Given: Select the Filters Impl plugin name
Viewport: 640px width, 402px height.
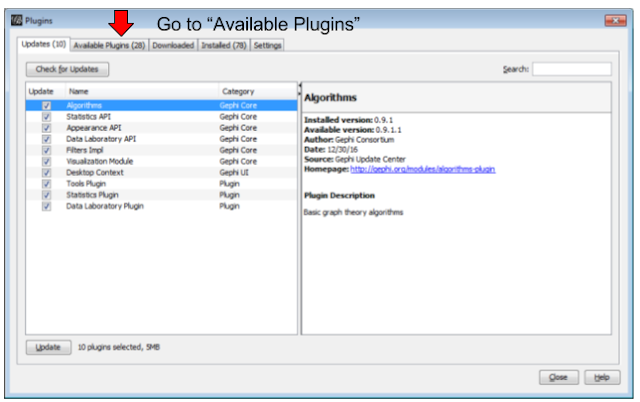Looking at the screenshot, I should coord(85,150).
